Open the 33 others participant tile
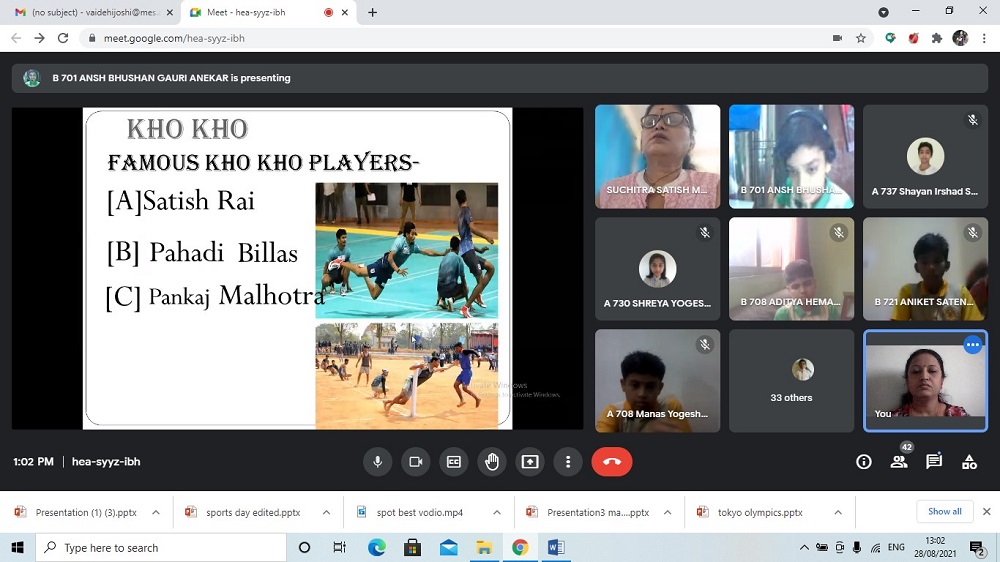 tap(791, 380)
